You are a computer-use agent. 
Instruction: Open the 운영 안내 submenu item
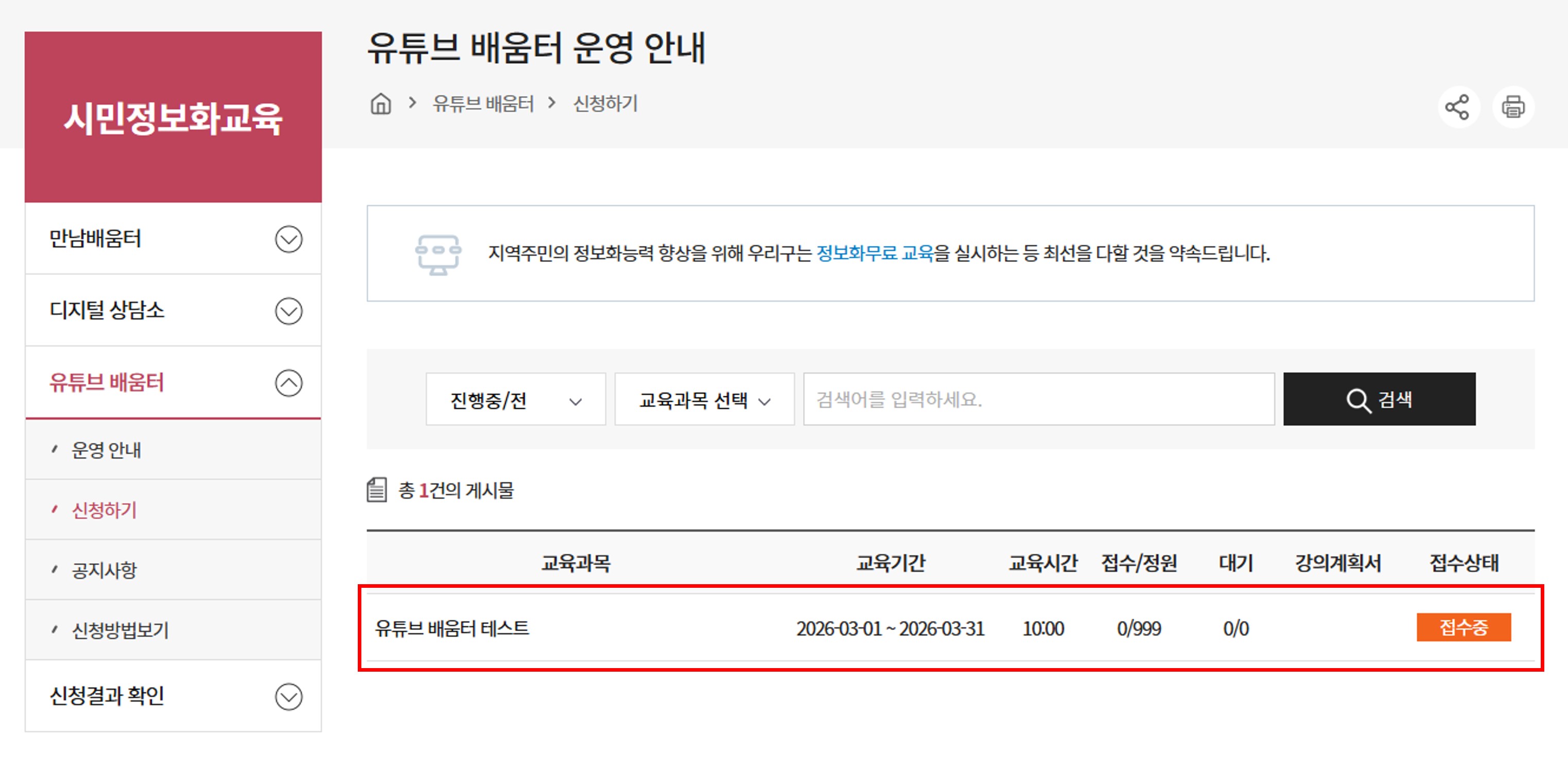tap(107, 450)
